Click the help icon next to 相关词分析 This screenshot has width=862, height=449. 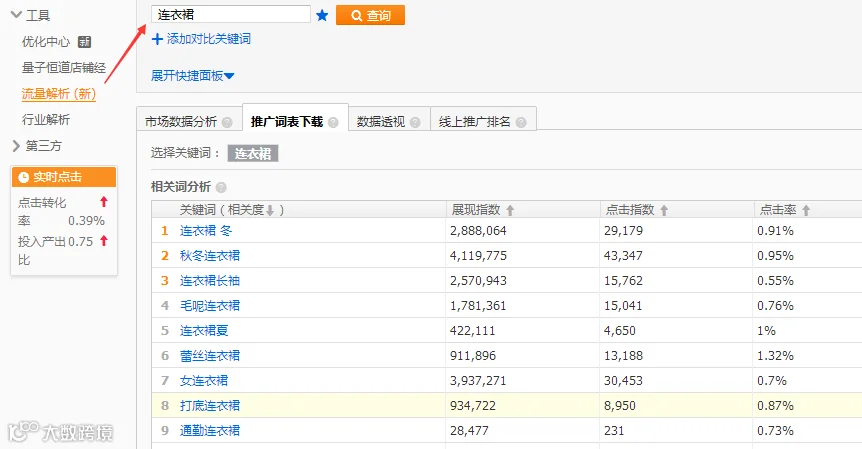pos(221,187)
